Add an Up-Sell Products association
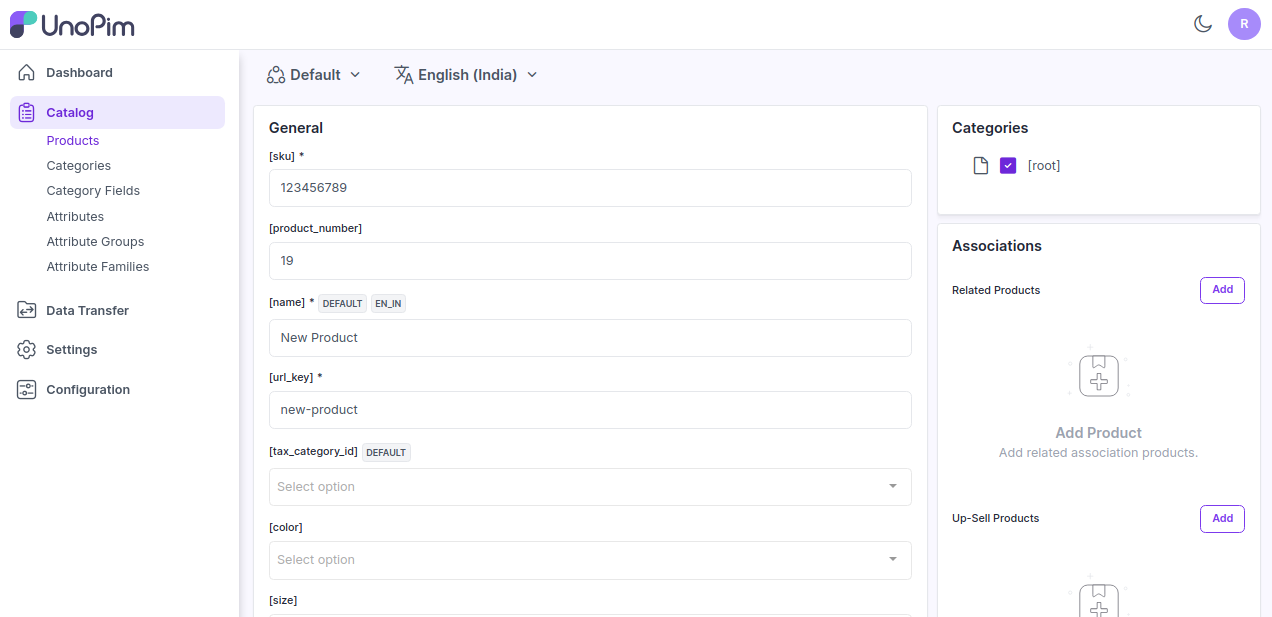Image resolution: width=1272 pixels, height=617 pixels. [1222, 519]
